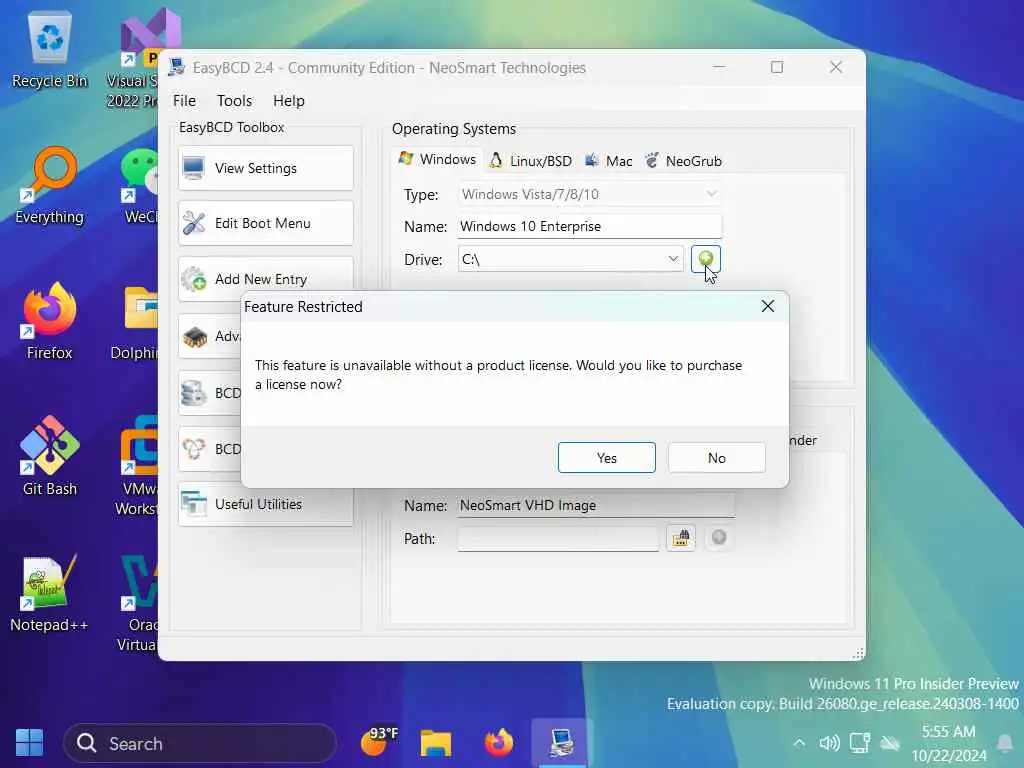Screen dimensions: 1024x768
Task: Click Yes to purchase a license
Action: coord(606,458)
